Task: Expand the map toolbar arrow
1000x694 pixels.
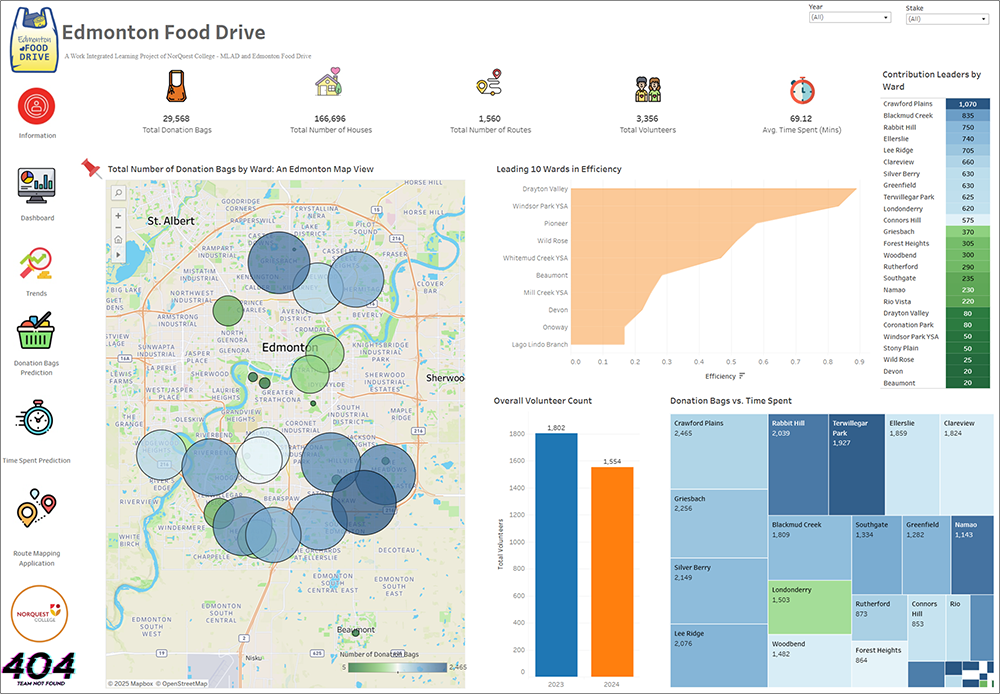Action: [118, 254]
